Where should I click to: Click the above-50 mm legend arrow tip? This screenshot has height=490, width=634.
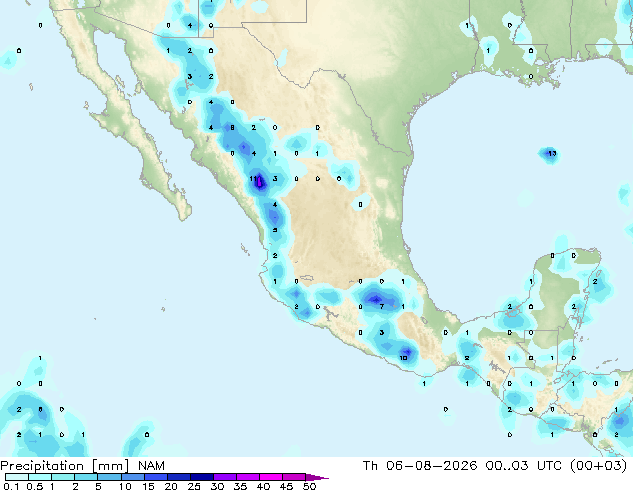pyautogui.click(x=317, y=477)
